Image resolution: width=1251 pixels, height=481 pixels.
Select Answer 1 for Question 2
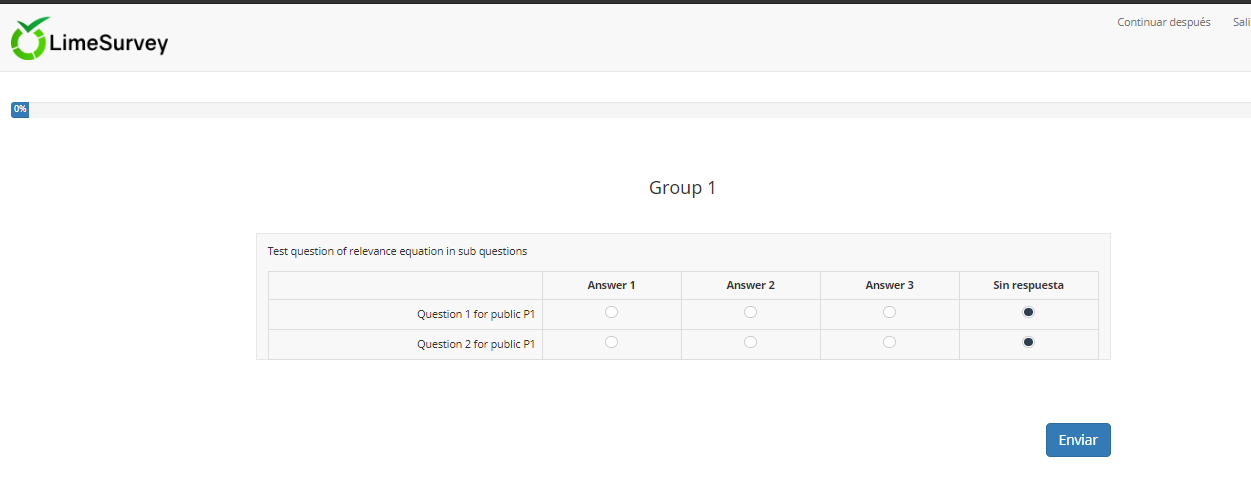point(612,342)
